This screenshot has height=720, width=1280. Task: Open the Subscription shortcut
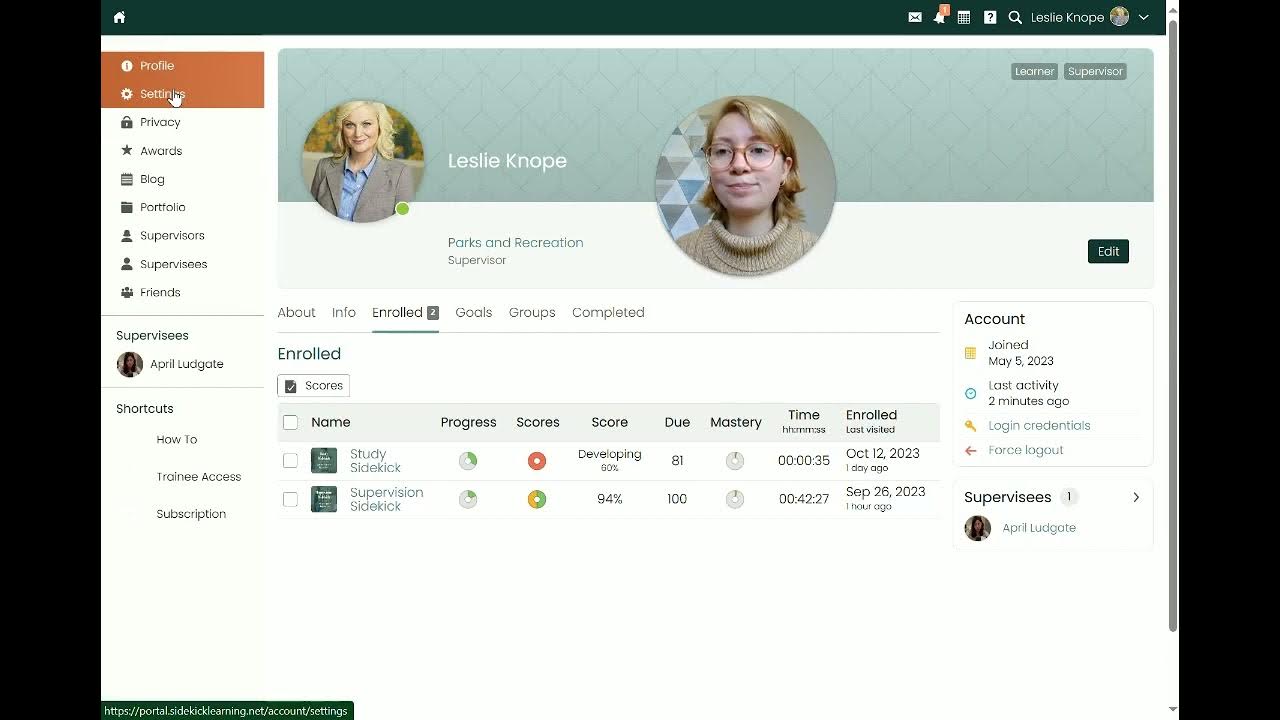pyautogui.click(x=191, y=514)
